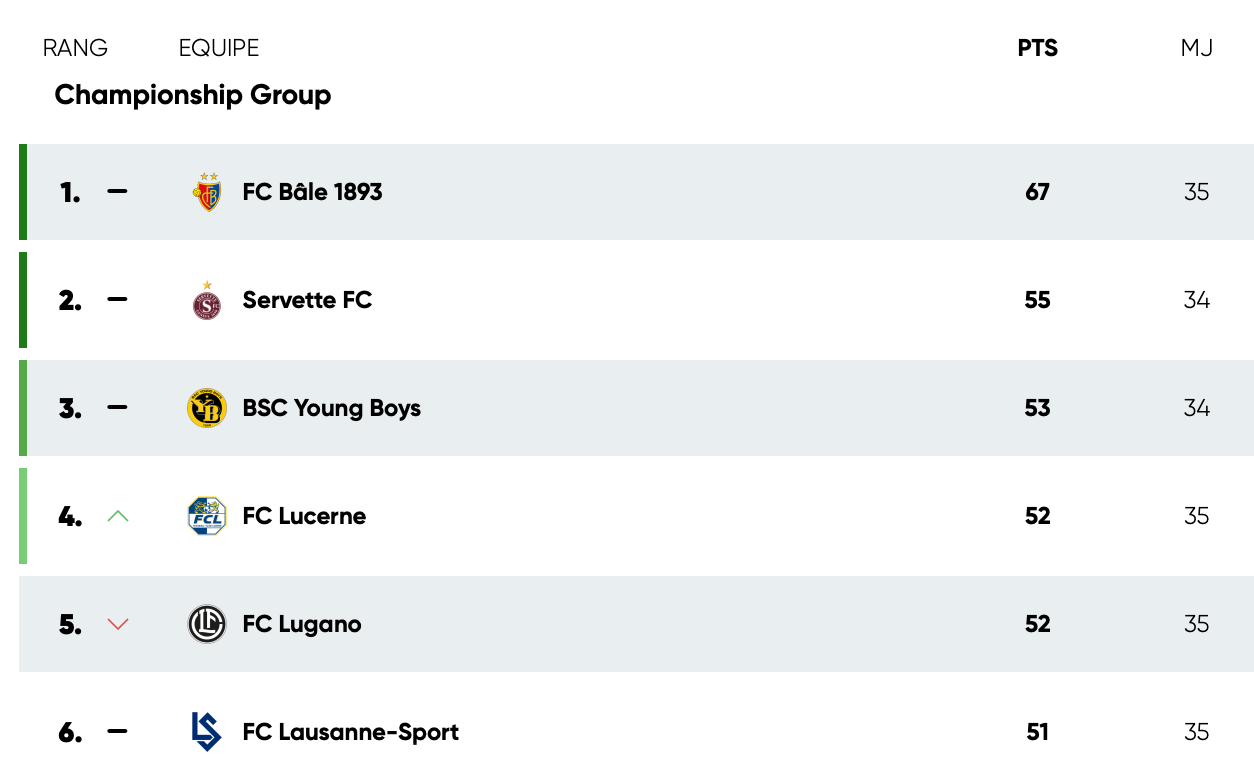Select the FC Lausanne-Sport badge

click(207, 732)
